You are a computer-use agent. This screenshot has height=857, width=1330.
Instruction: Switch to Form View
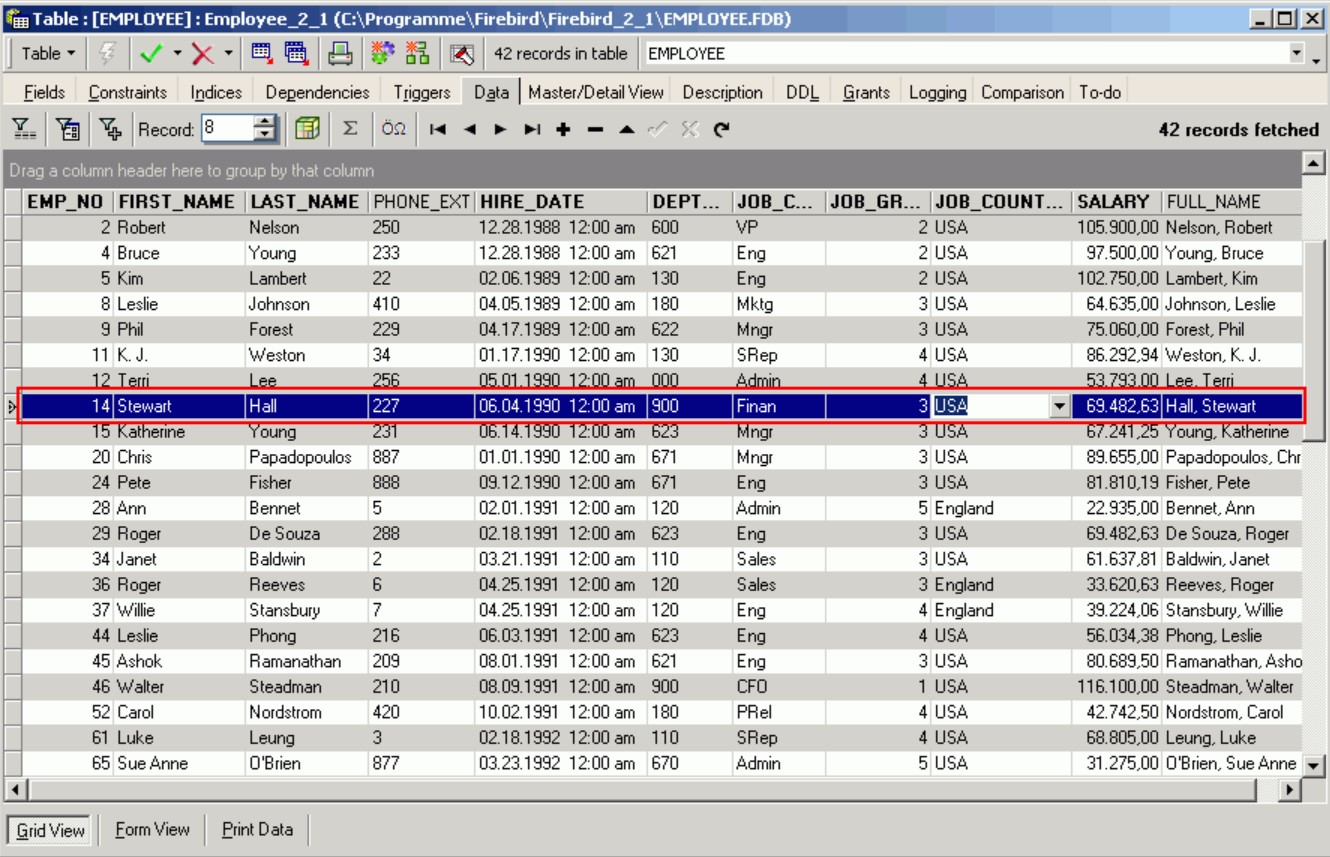point(152,829)
